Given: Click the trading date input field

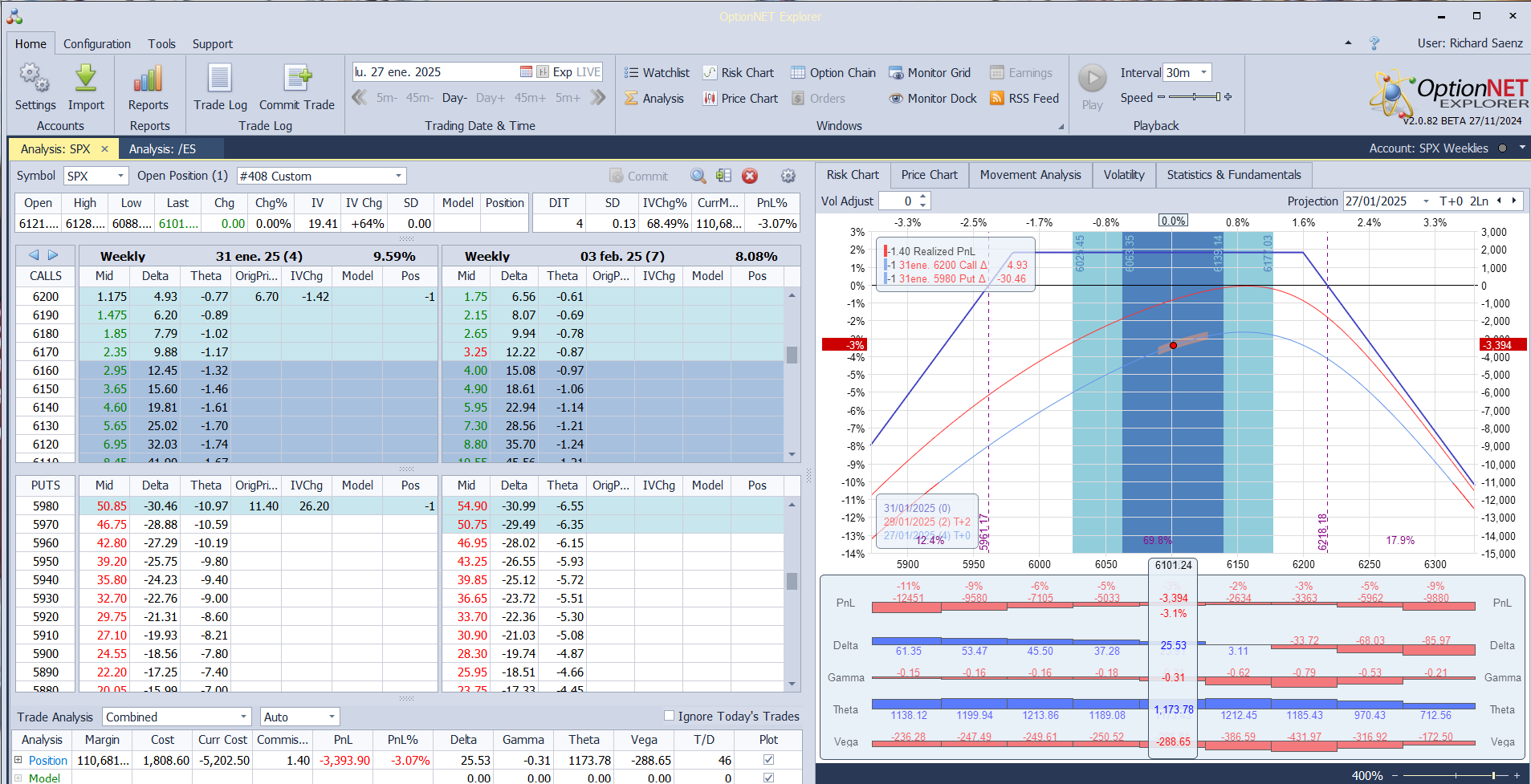Looking at the screenshot, I should 435,72.
